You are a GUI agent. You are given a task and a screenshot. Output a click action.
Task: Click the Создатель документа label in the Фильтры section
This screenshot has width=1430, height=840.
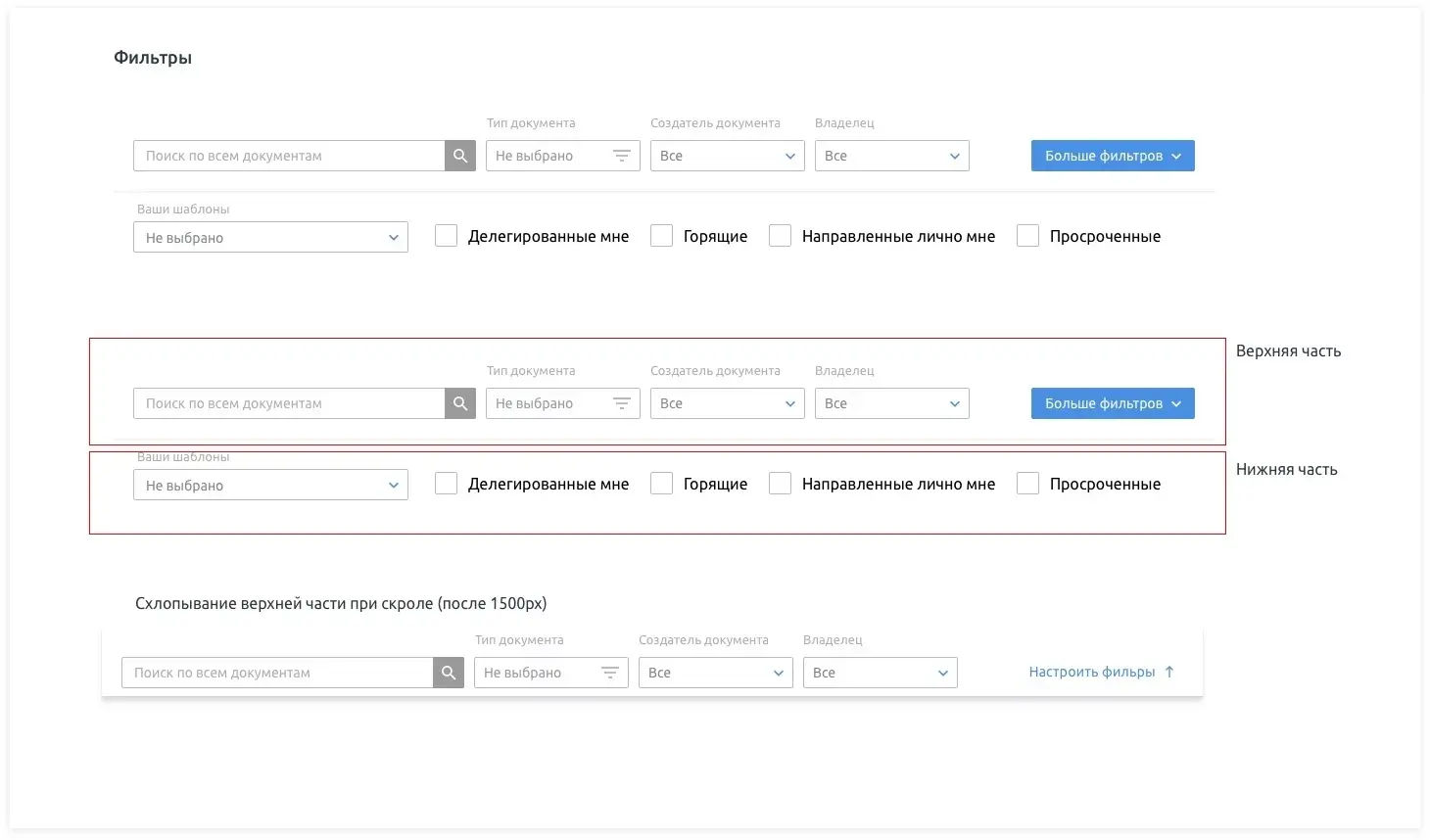coord(715,123)
